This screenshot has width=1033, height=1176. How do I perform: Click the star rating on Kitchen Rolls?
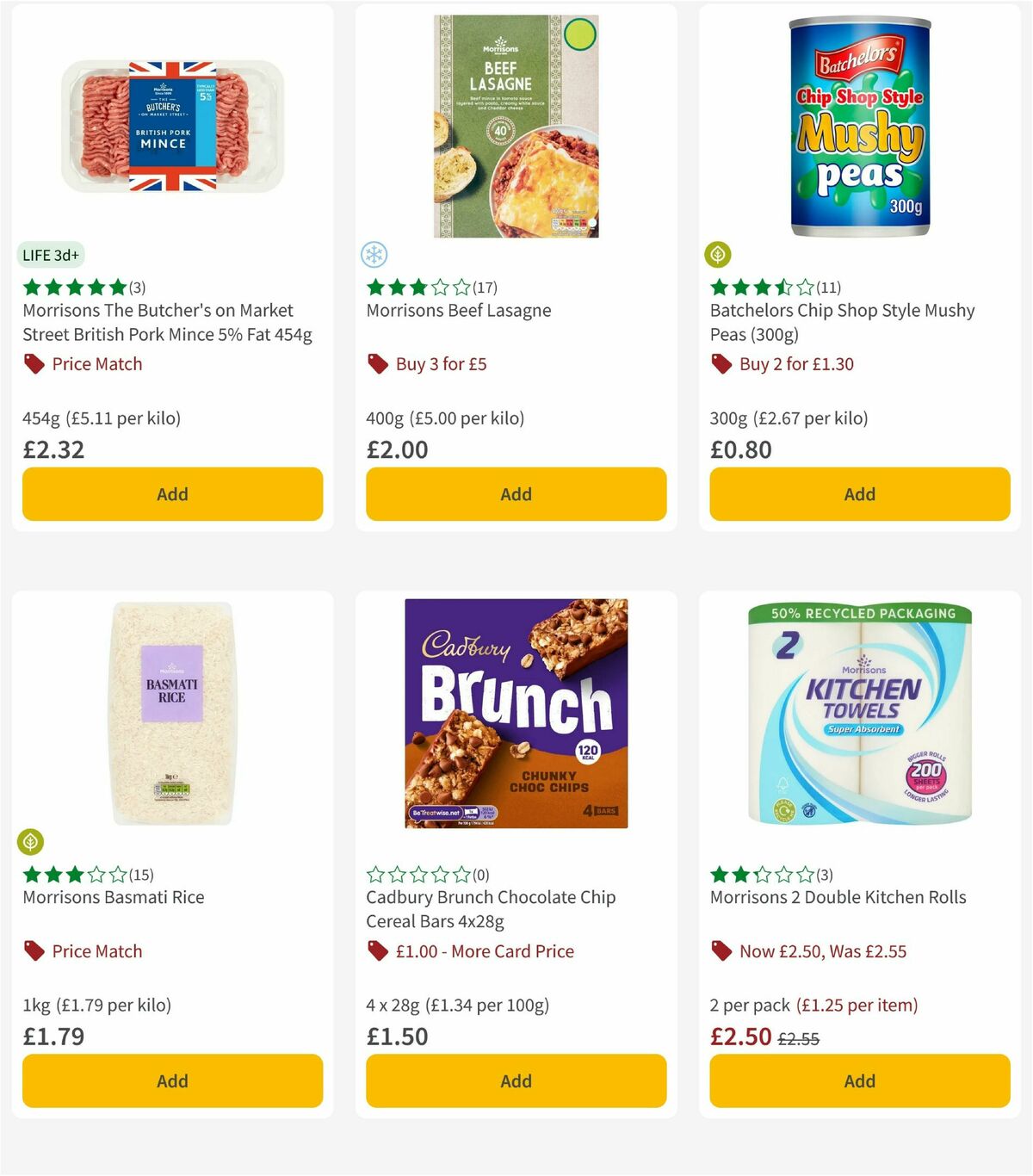click(762, 874)
